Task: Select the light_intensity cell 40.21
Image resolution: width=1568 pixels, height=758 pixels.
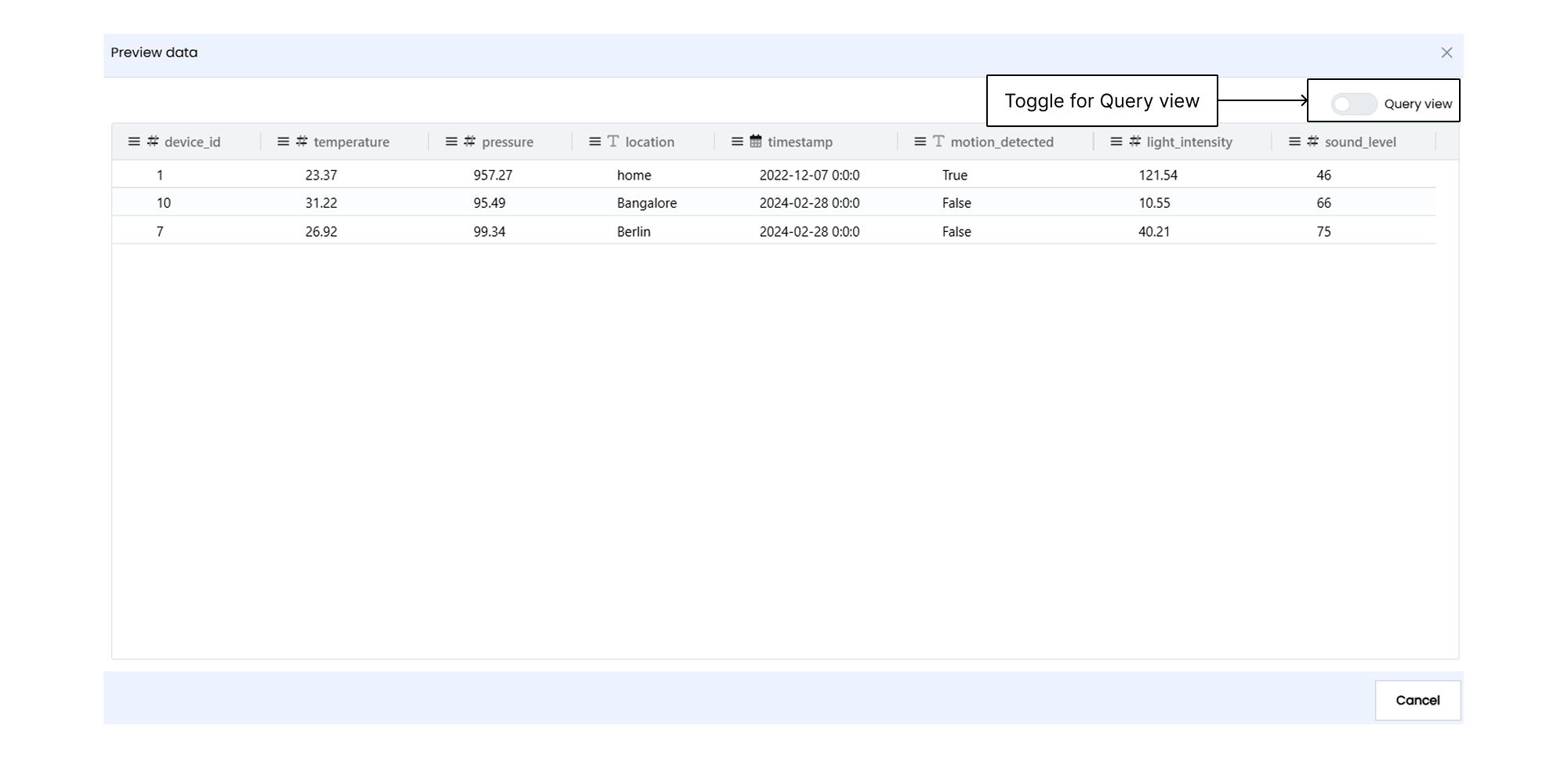Action: click(x=1154, y=231)
